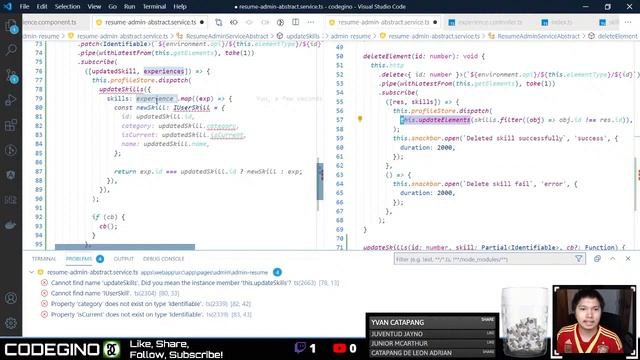Click the Open Changes icon in left editor toolbar
Image resolution: width=640 pixels, height=360 pixels.
(218, 22)
